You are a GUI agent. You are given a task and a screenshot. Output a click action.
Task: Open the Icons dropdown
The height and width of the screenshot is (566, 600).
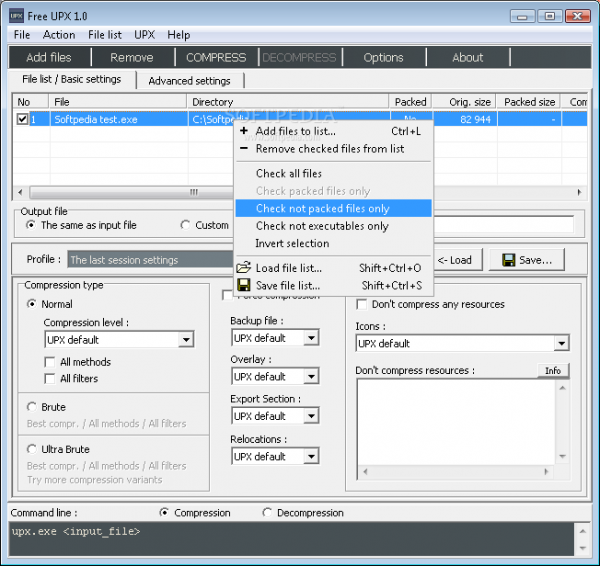pyautogui.click(x=561, y=343)
